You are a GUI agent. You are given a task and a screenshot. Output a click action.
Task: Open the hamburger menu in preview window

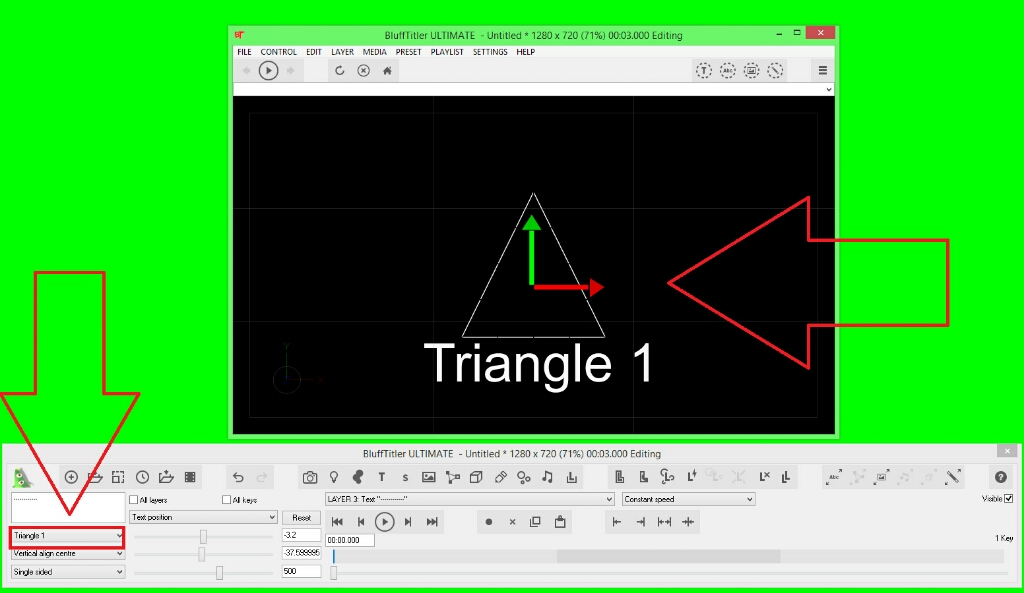(x=823, y=71)
